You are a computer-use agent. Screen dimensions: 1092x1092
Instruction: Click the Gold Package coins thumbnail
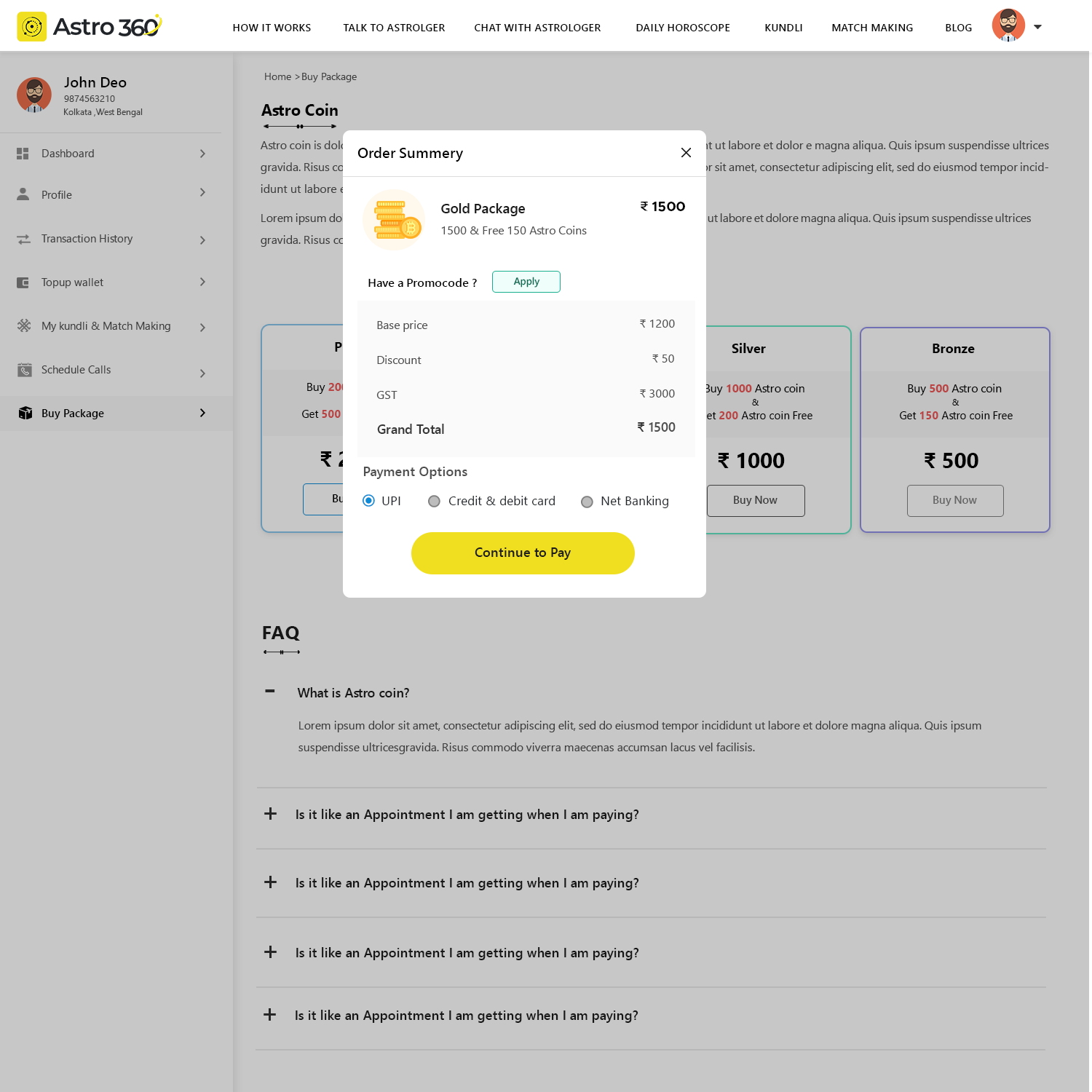[394, 220]
